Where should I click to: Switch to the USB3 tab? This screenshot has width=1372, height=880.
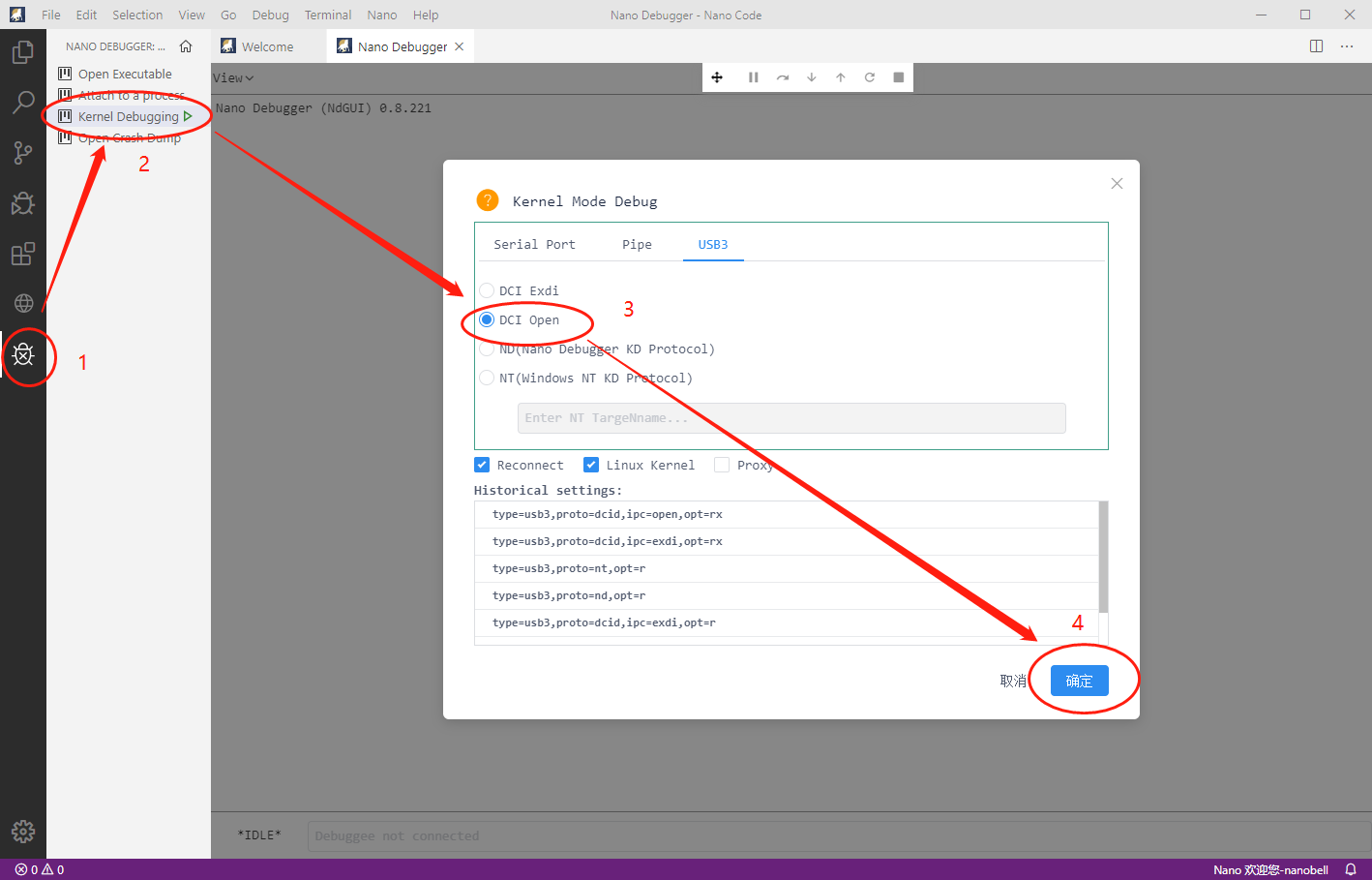pos(713,244)
